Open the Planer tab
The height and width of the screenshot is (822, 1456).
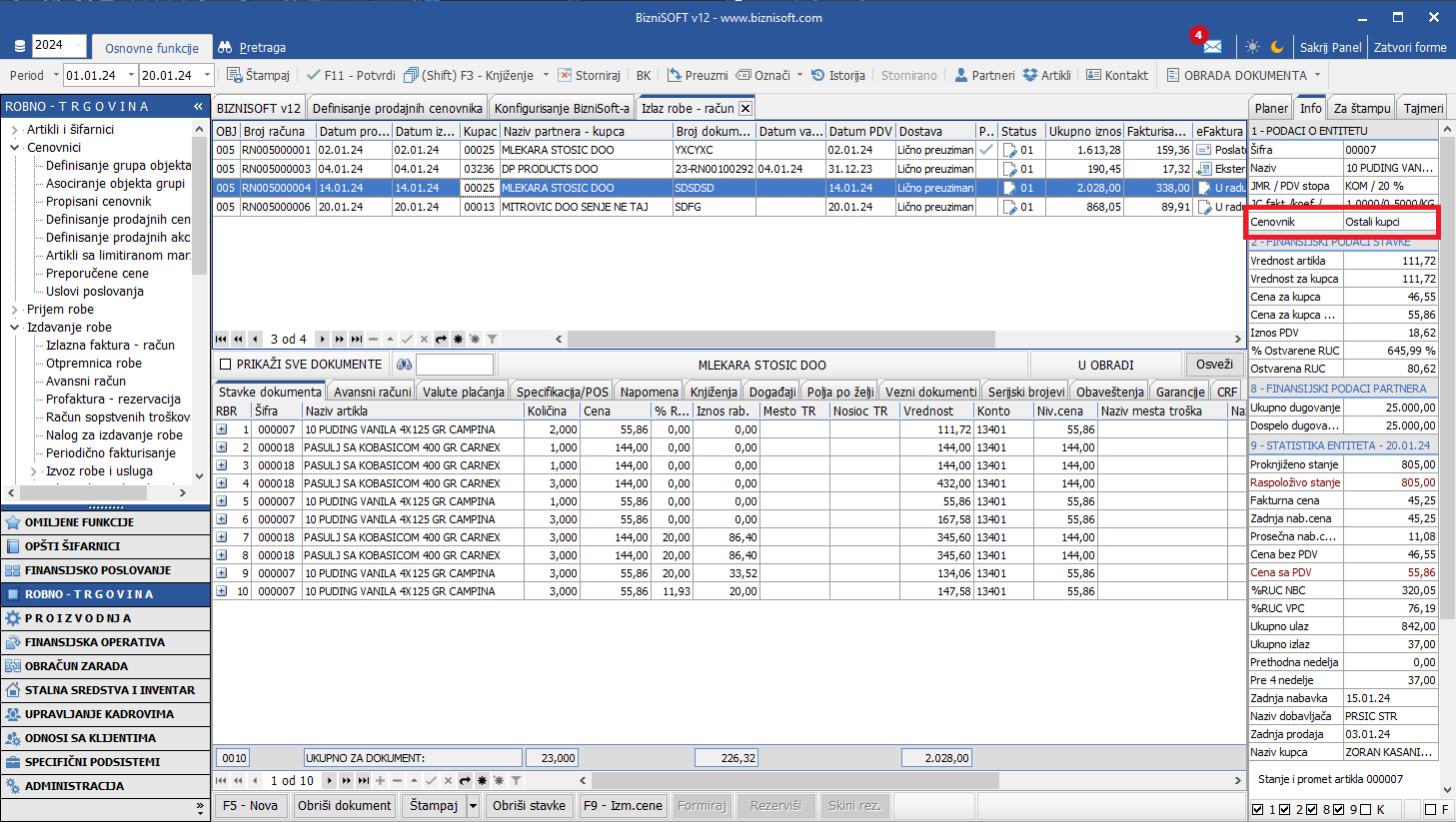coord(1271,108)
